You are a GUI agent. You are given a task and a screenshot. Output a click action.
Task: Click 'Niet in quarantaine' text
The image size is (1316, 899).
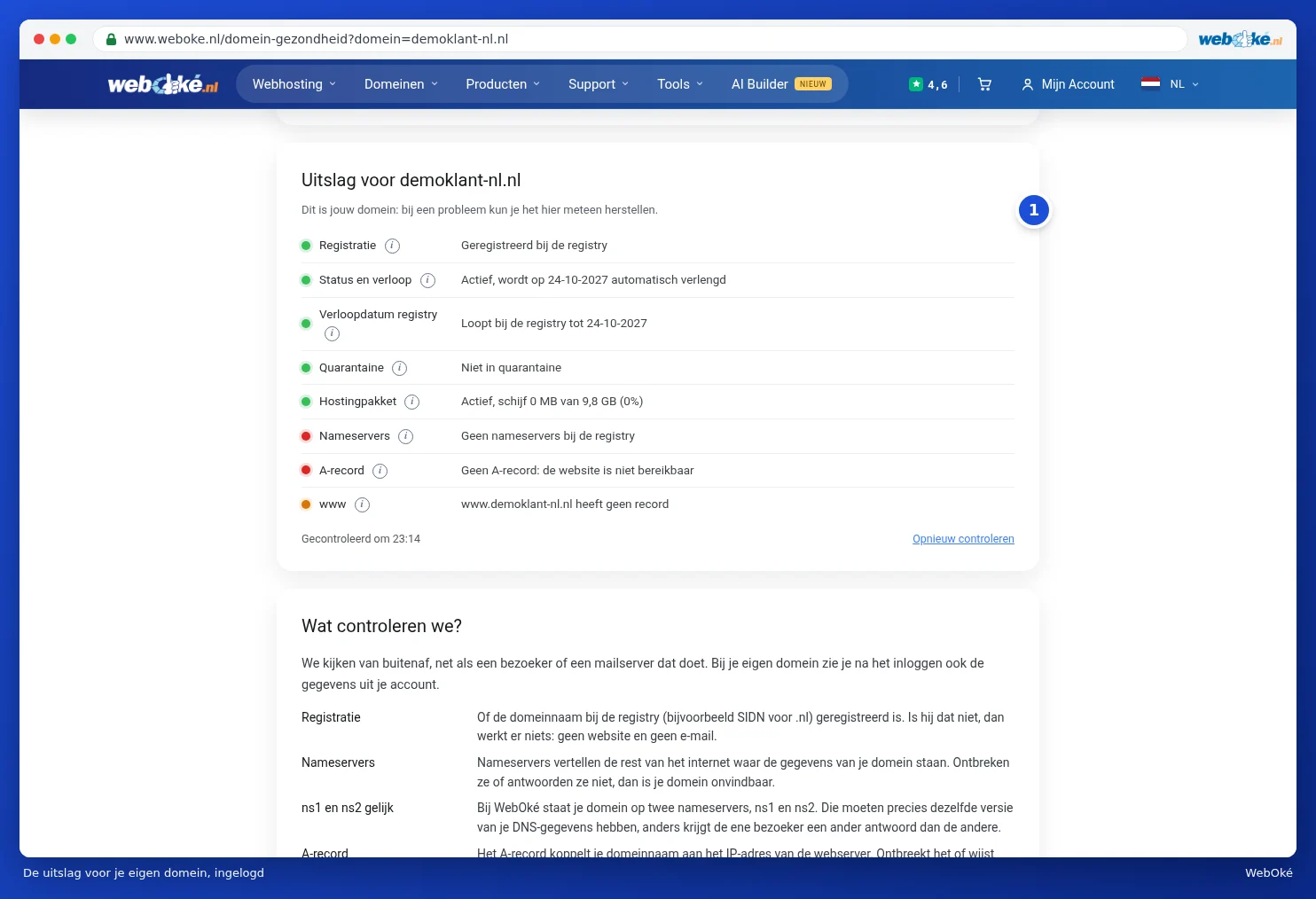click(x=511, y=368)
